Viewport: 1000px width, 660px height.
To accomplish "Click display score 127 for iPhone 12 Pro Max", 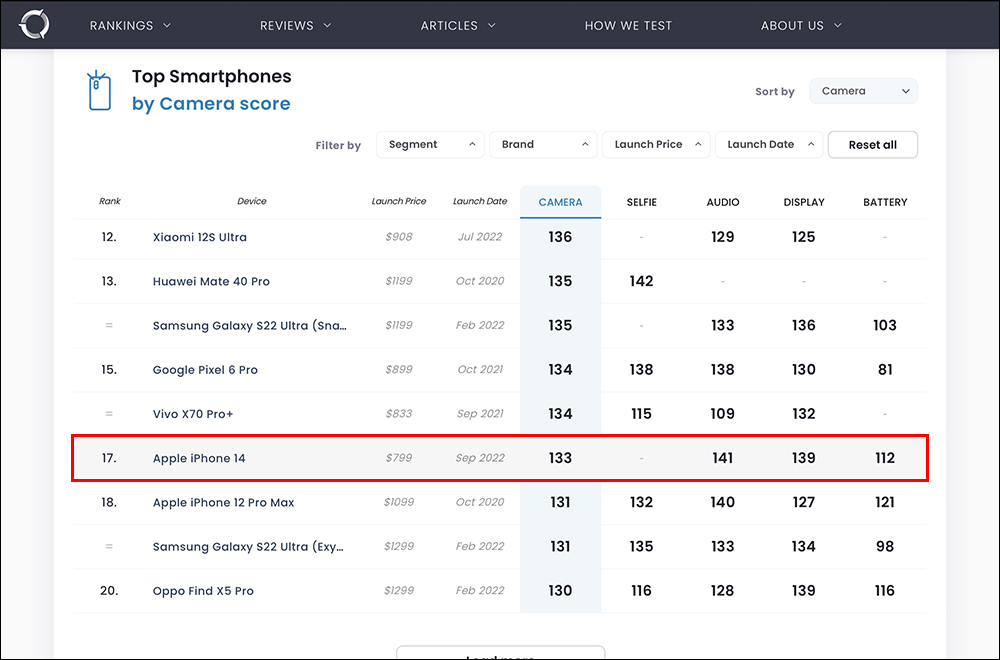I will (x=804, y=502).
